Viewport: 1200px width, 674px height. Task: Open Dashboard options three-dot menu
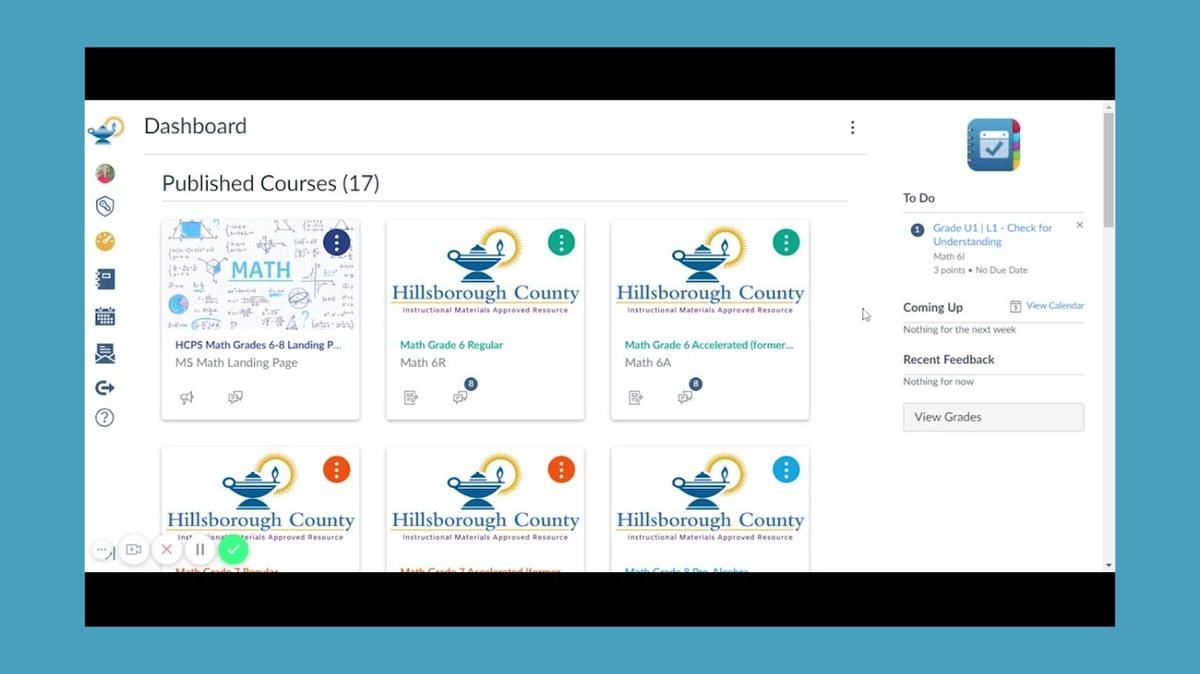point(852,127)
